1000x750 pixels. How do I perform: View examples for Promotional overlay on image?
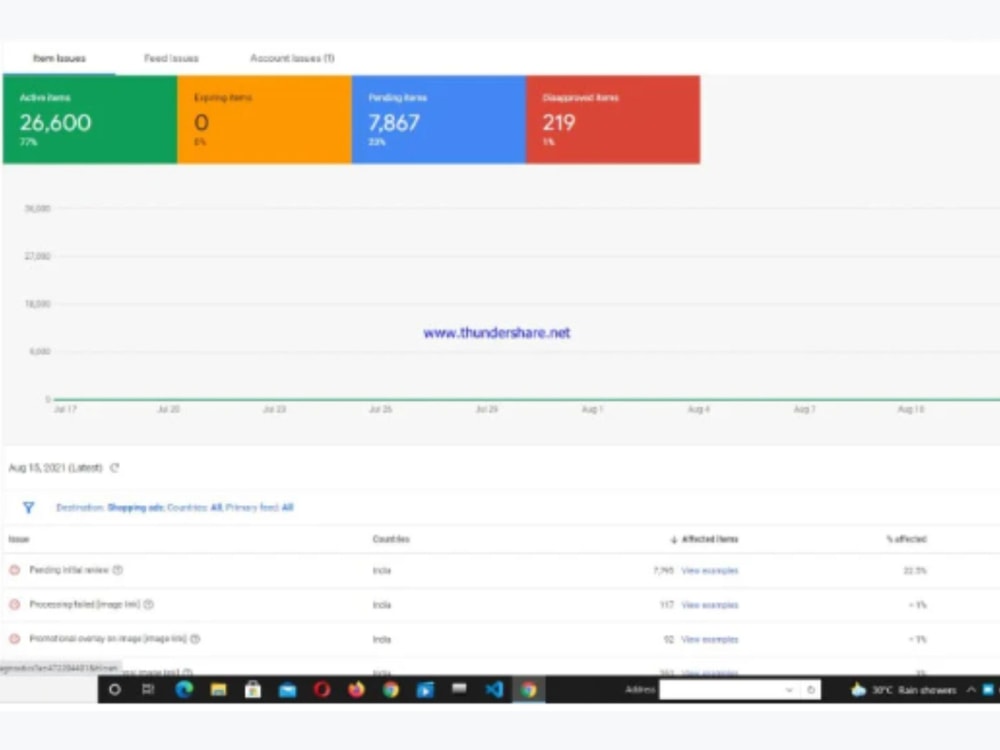(x=709, y=639)
